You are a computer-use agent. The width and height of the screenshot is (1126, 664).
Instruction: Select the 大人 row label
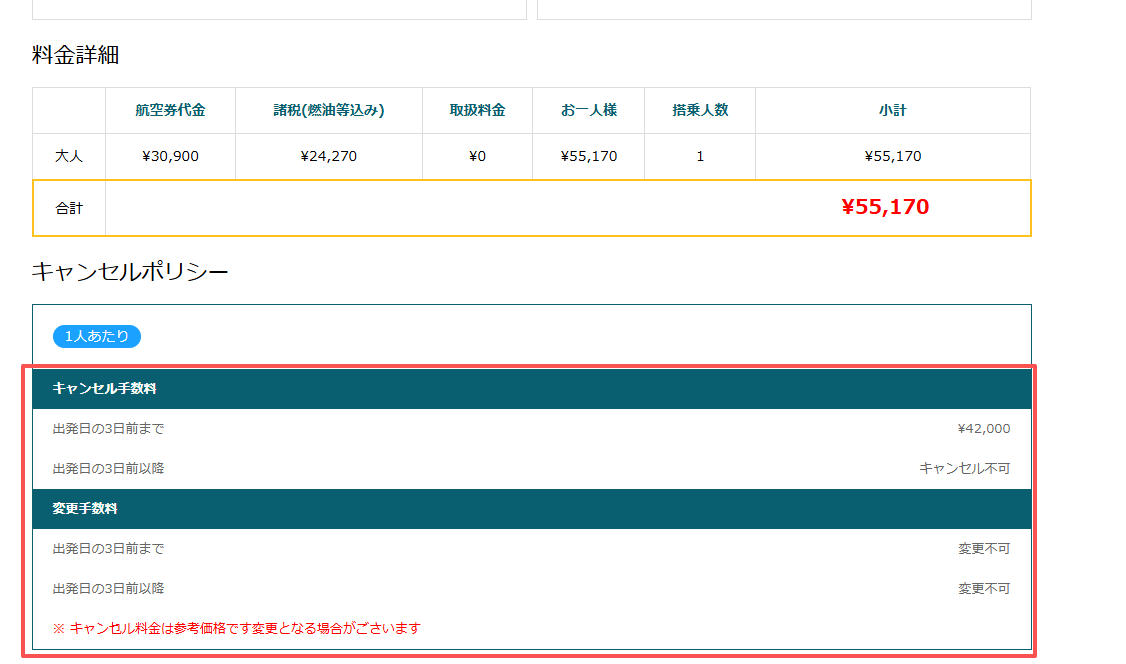(x=69, y=157)
